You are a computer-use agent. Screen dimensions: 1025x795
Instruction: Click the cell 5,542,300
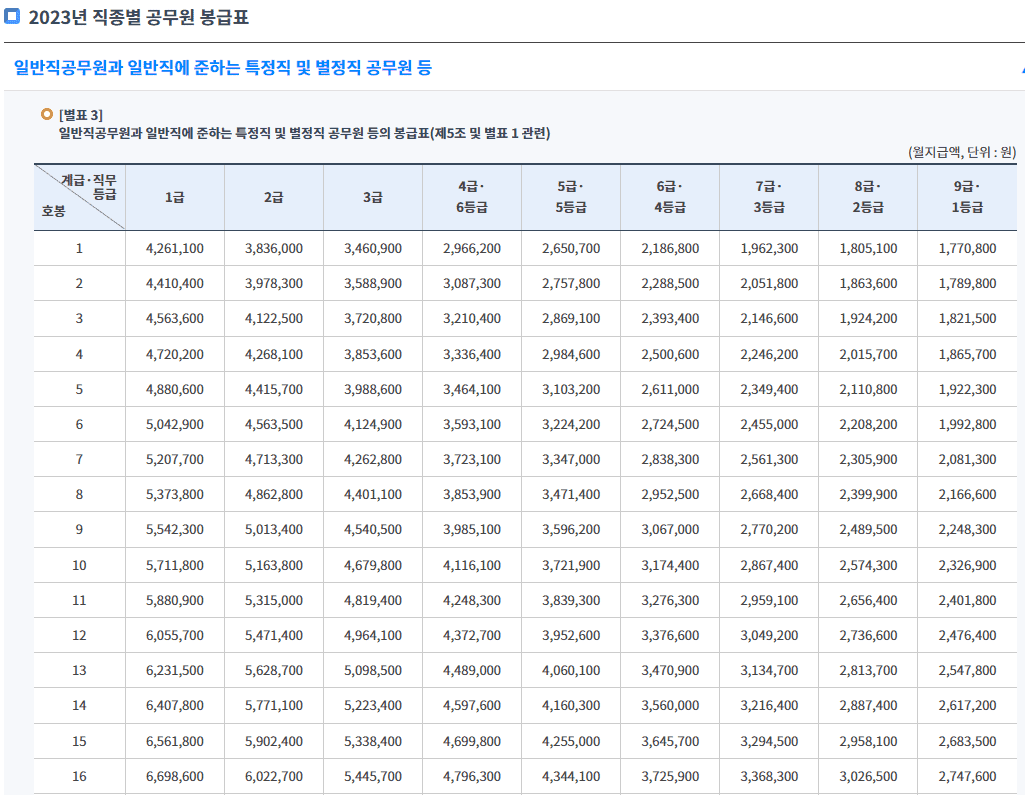(175, 530)
